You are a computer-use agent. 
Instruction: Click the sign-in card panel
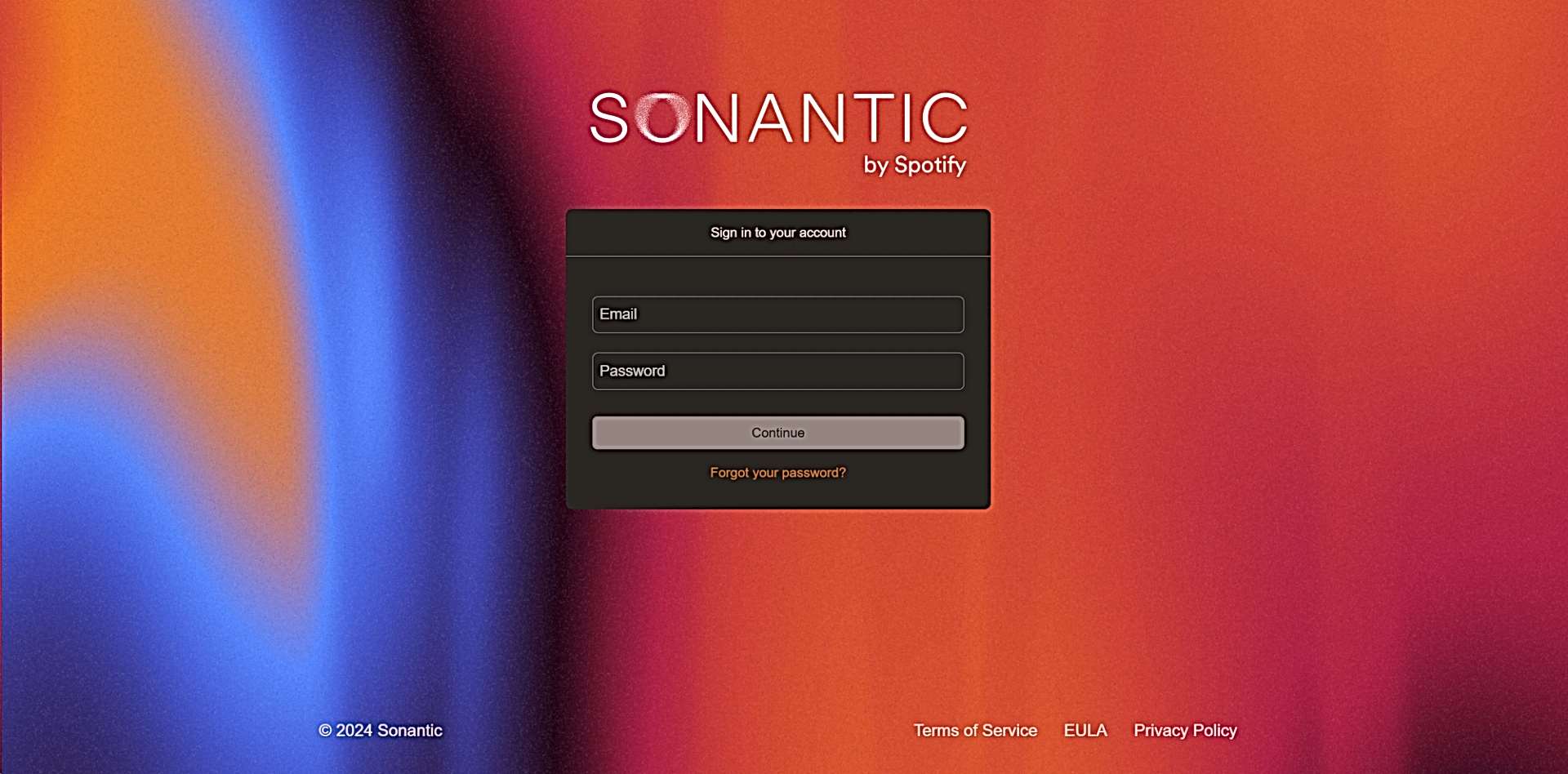click(777, 359)
